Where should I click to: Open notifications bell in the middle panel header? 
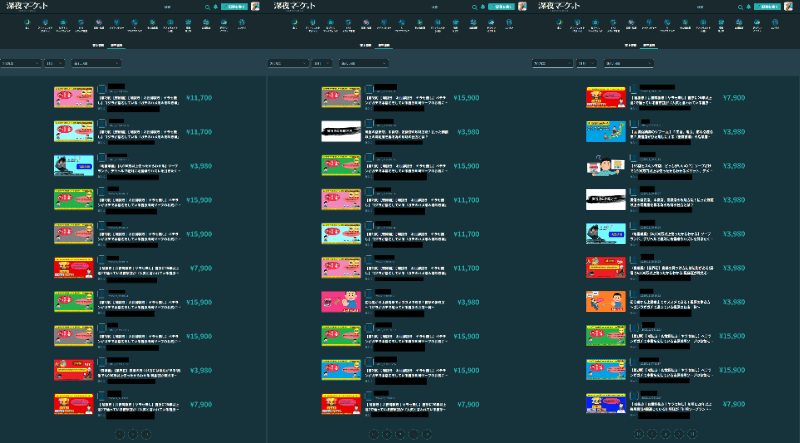tap(482, 6)
